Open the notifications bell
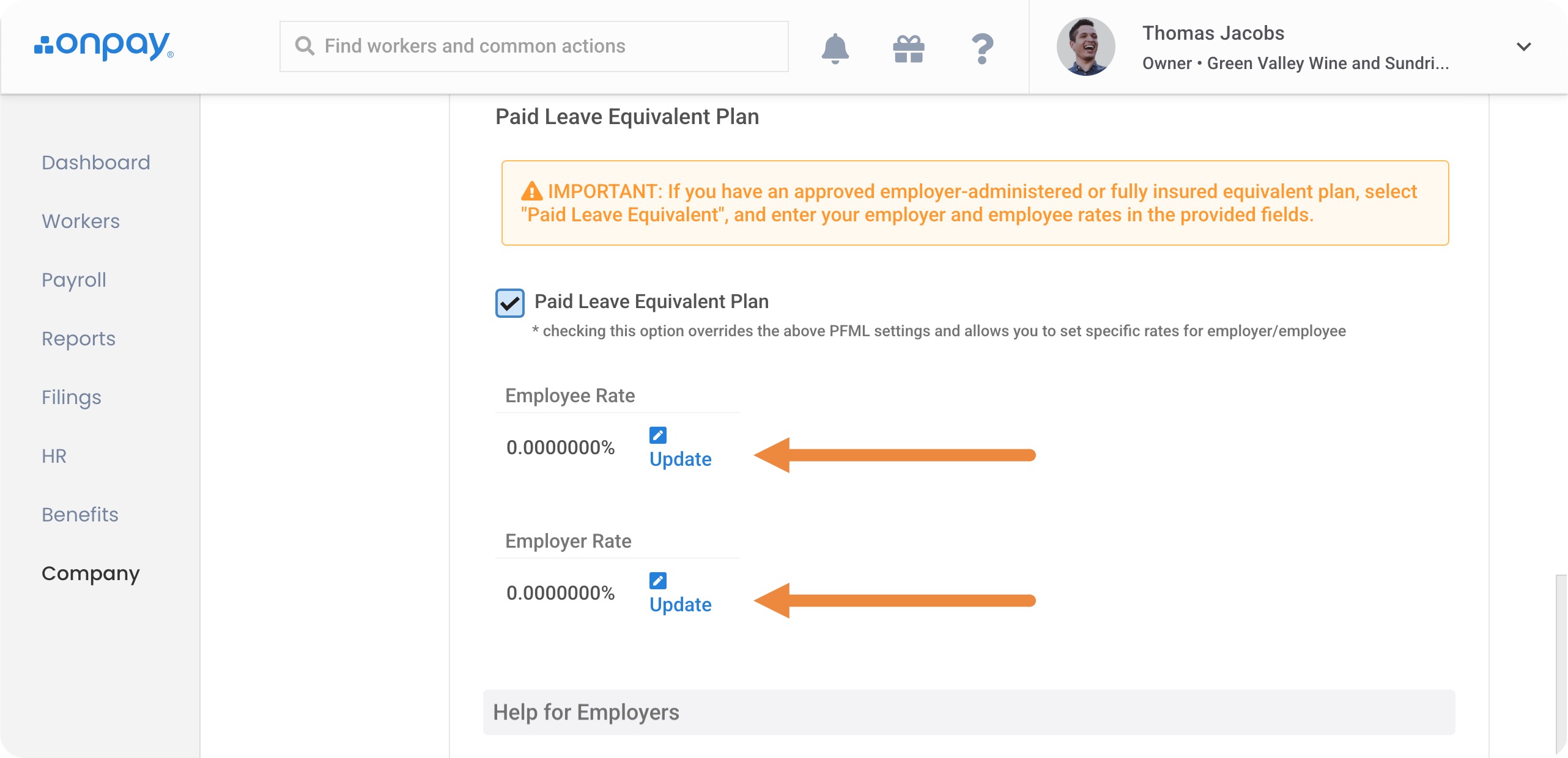This screenshot has height=758, width=1568. pyautogui.click(x=835, y=48)
